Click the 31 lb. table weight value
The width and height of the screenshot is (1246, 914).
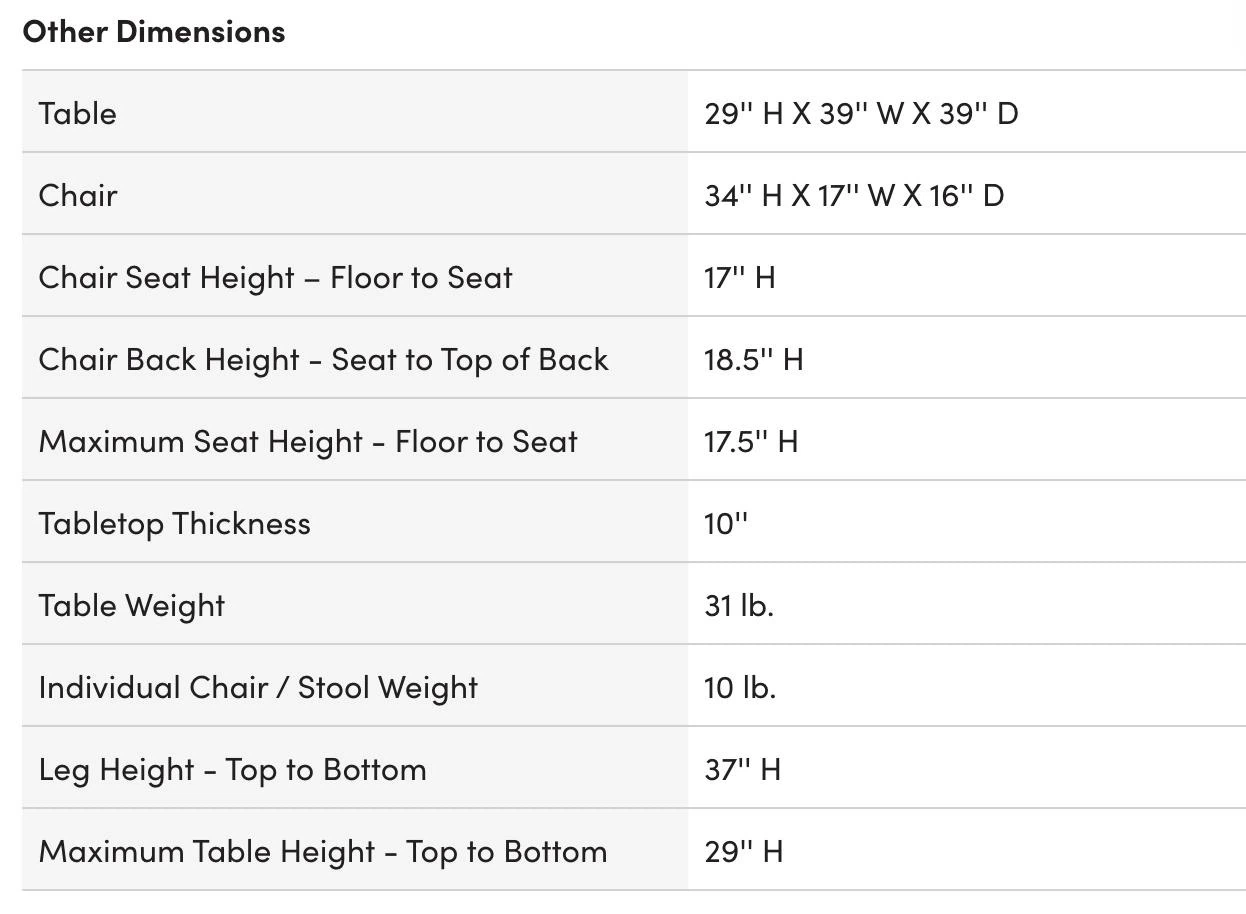coord(739,605)
